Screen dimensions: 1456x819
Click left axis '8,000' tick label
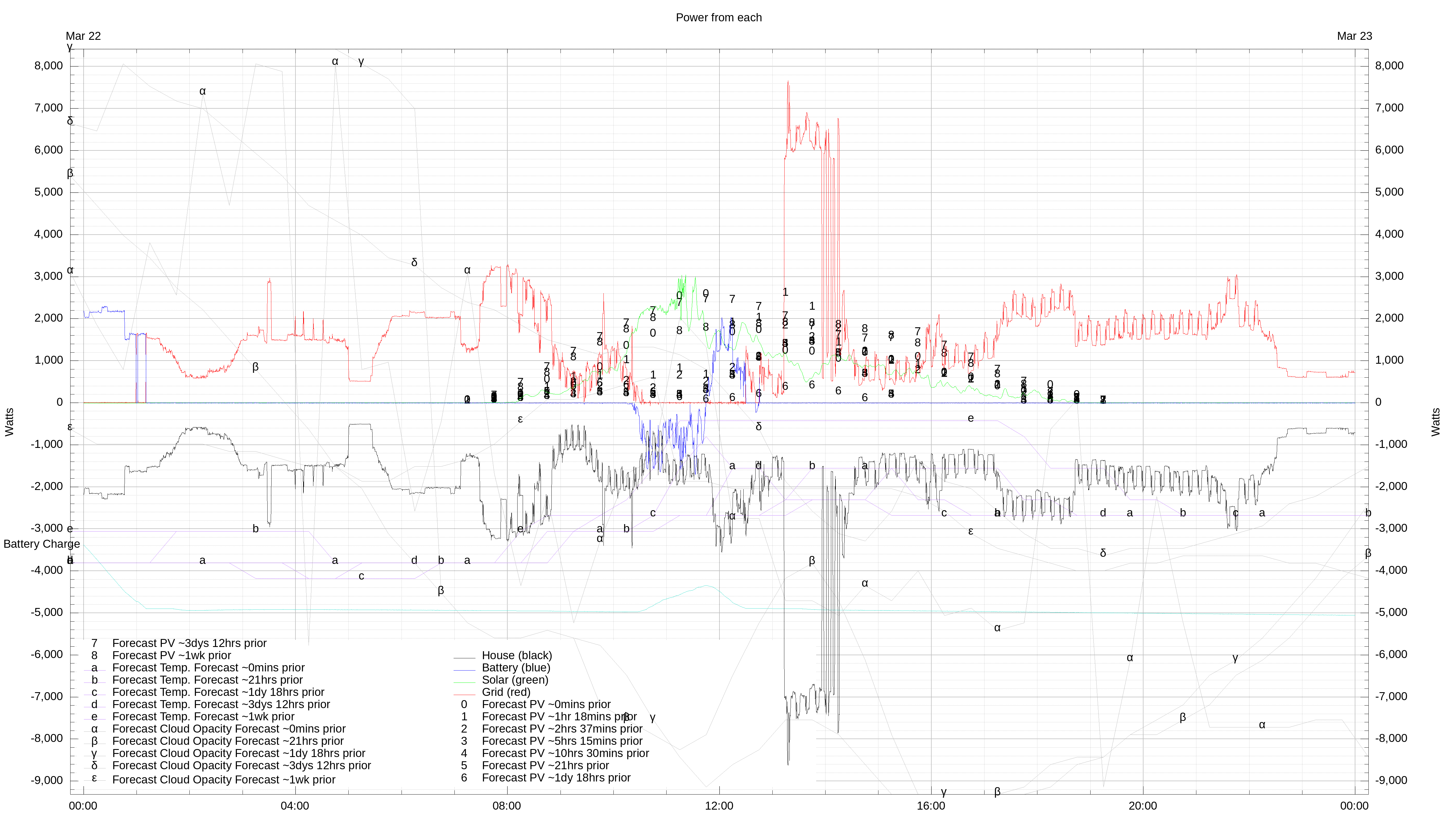49,66
